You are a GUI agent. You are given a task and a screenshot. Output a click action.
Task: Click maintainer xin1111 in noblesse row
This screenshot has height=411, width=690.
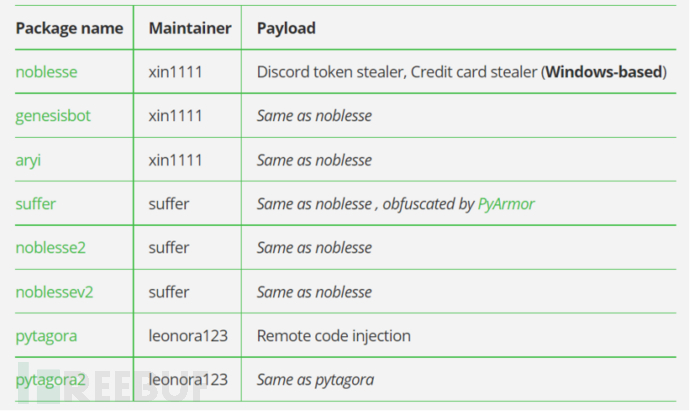[176, 72]
